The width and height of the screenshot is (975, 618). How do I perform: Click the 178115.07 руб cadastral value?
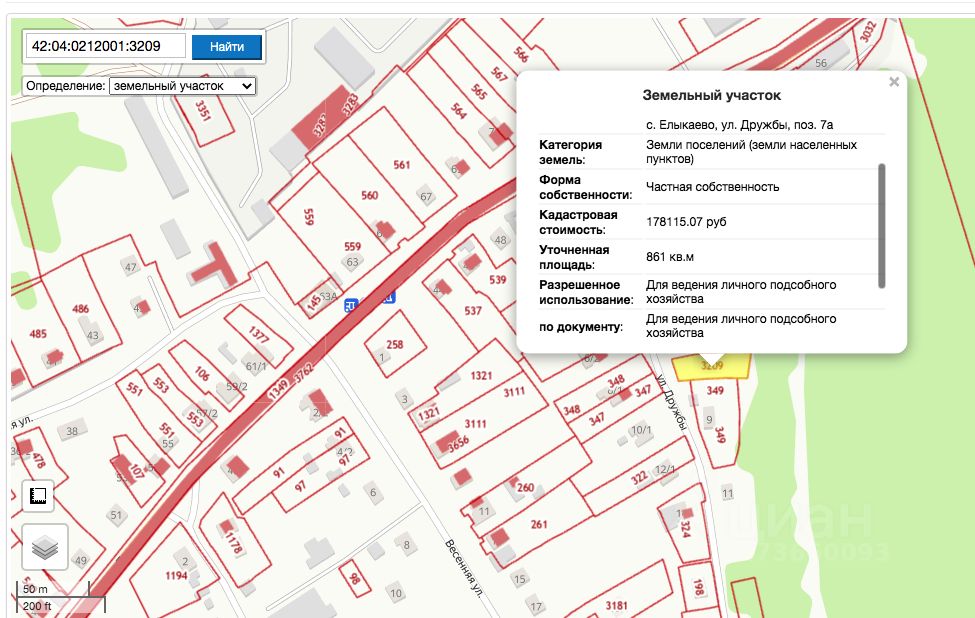tap(686, 222)
